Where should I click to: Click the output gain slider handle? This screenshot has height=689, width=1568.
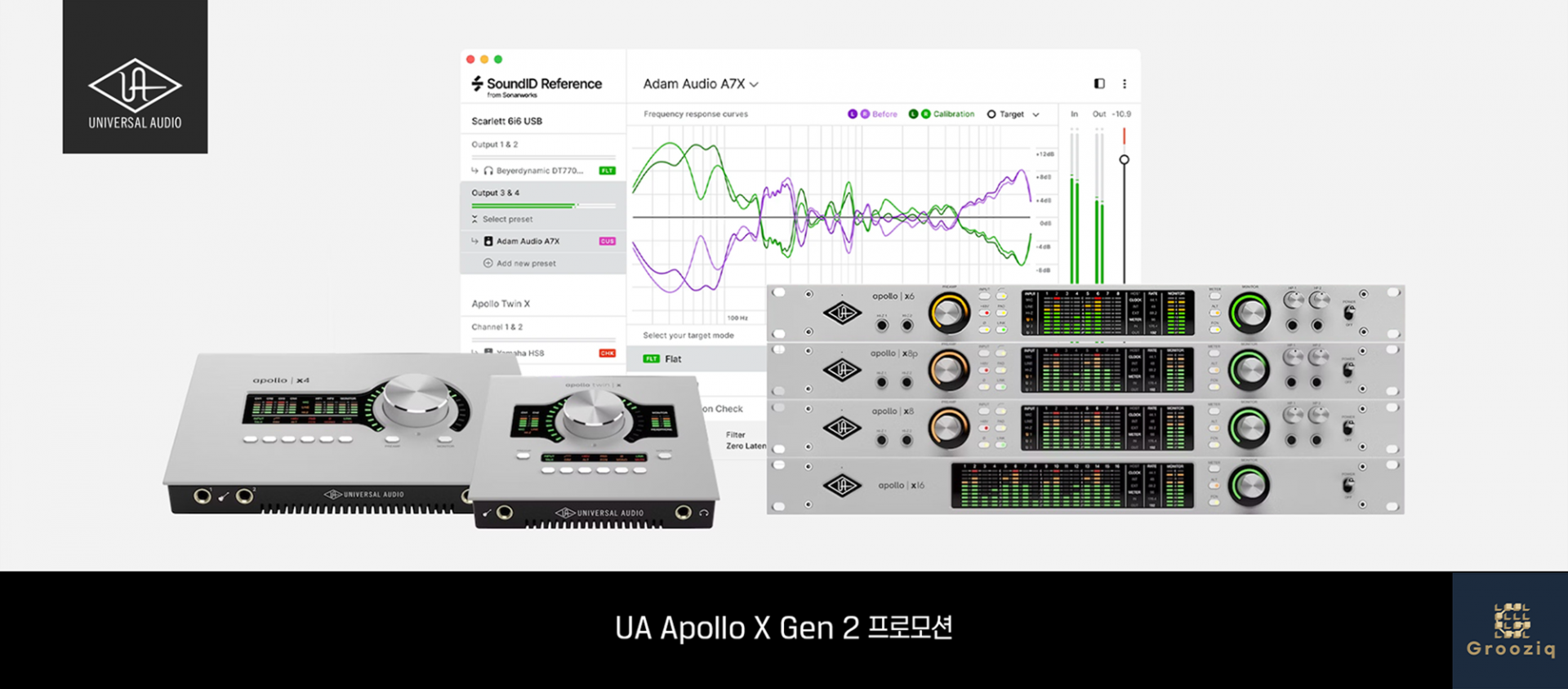pos(1124,159)
